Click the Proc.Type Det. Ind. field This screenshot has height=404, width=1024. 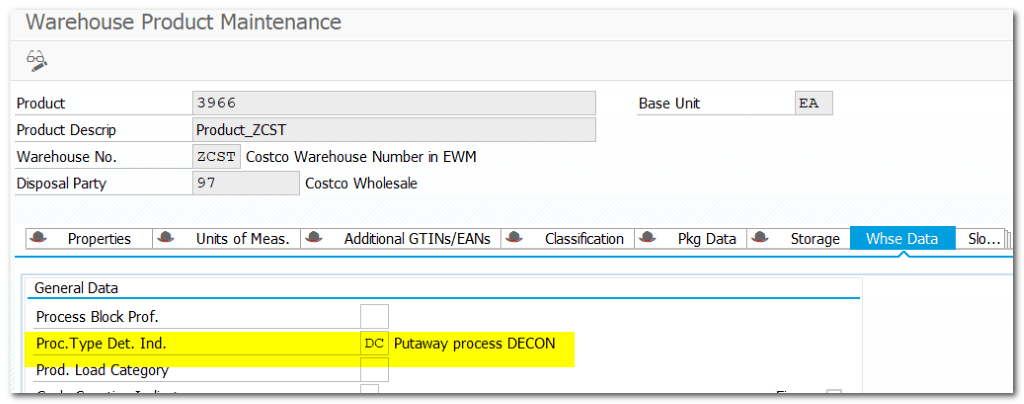click(x=375, y=343)
